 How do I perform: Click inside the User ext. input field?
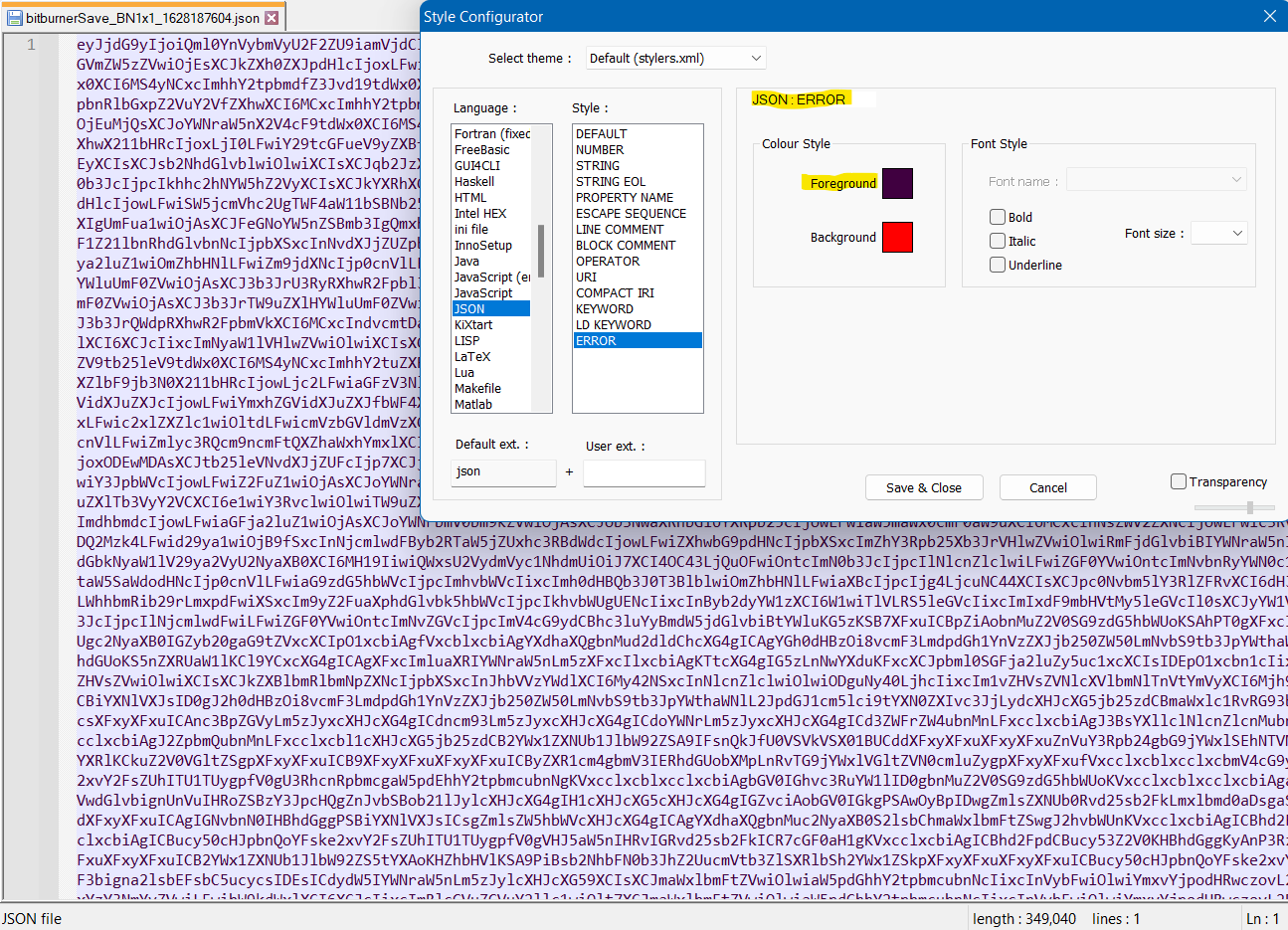(644, 473)
